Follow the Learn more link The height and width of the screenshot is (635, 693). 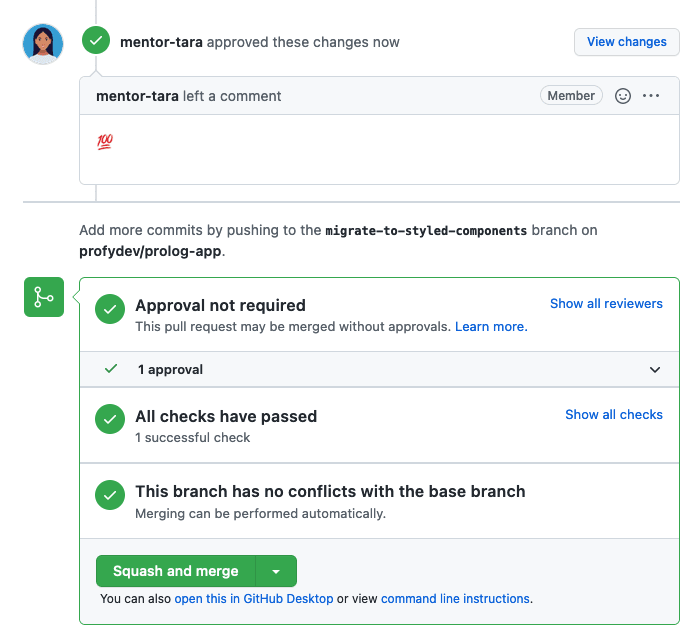tap(491, 327)
